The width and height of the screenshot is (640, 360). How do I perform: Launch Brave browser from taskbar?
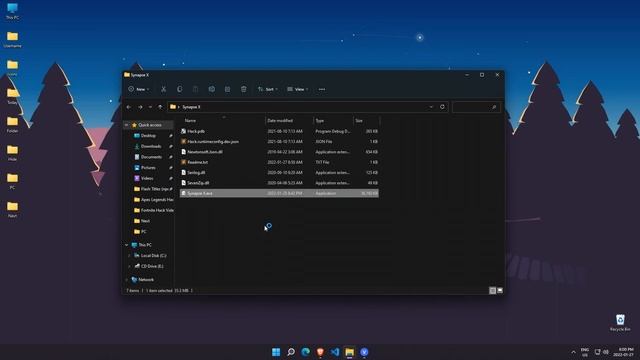[320, 352]
